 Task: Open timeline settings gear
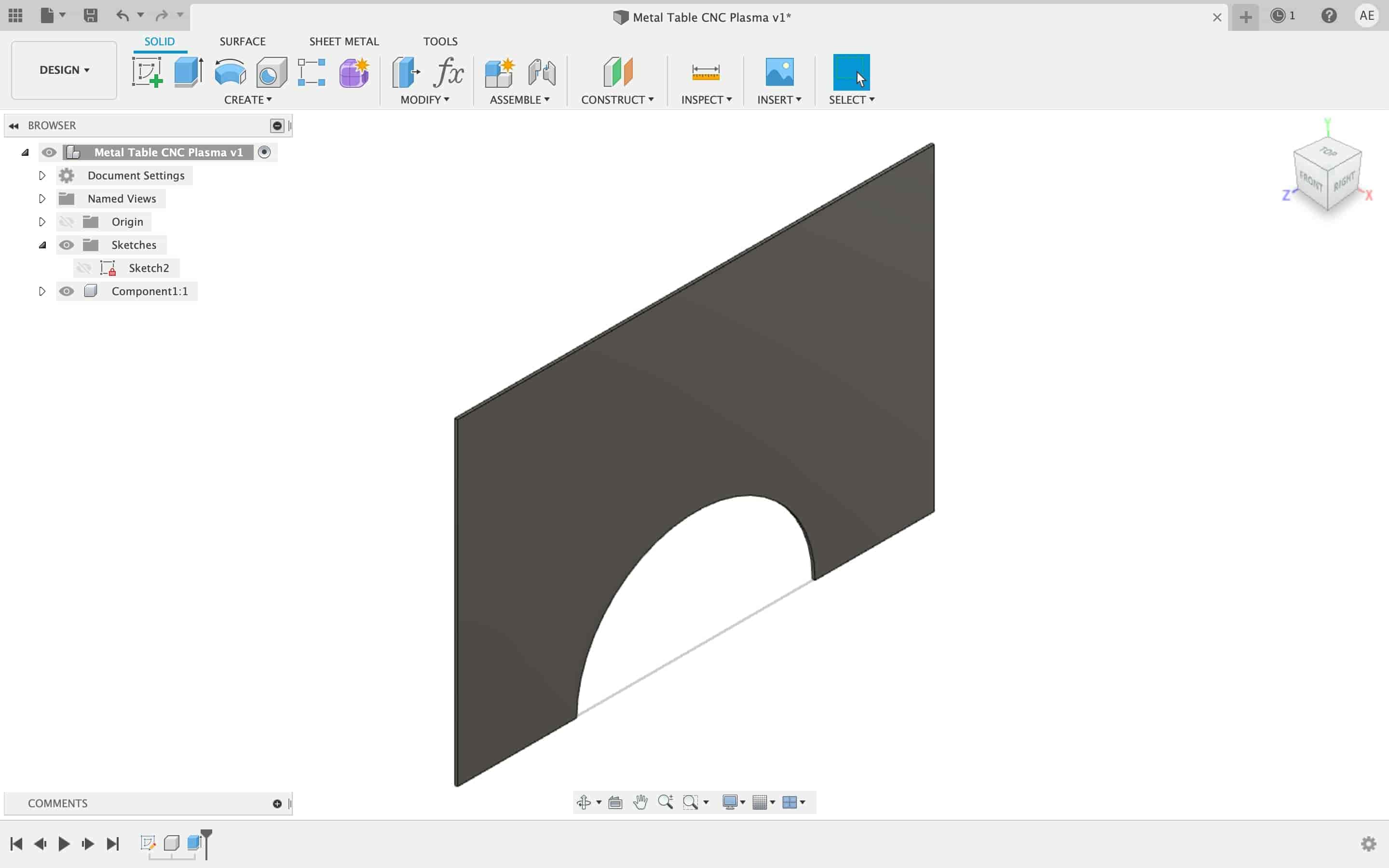pyautogui.click(x=1368, y=844)
